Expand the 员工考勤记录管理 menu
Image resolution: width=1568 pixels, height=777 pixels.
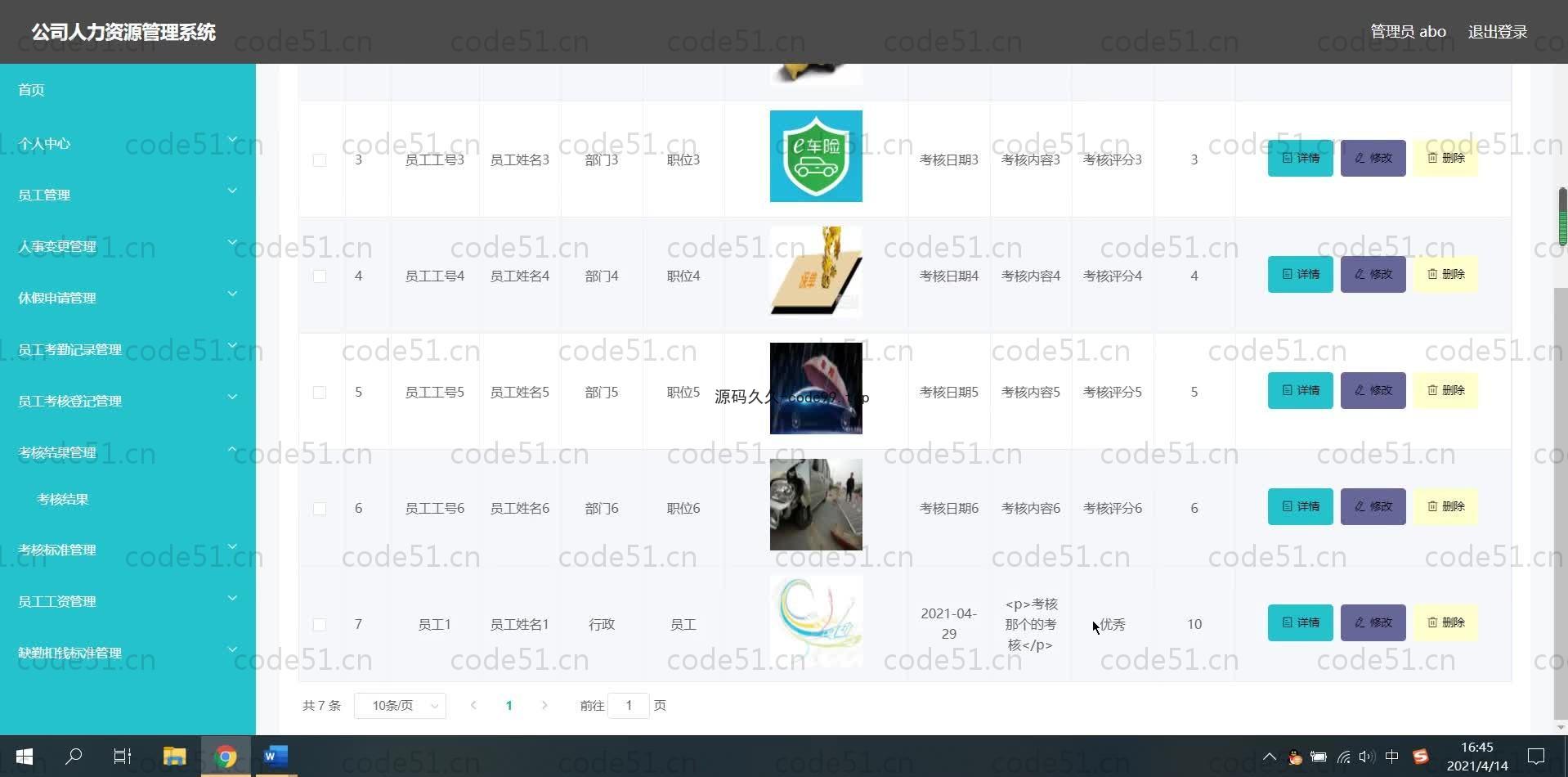[x=128, y=349]
